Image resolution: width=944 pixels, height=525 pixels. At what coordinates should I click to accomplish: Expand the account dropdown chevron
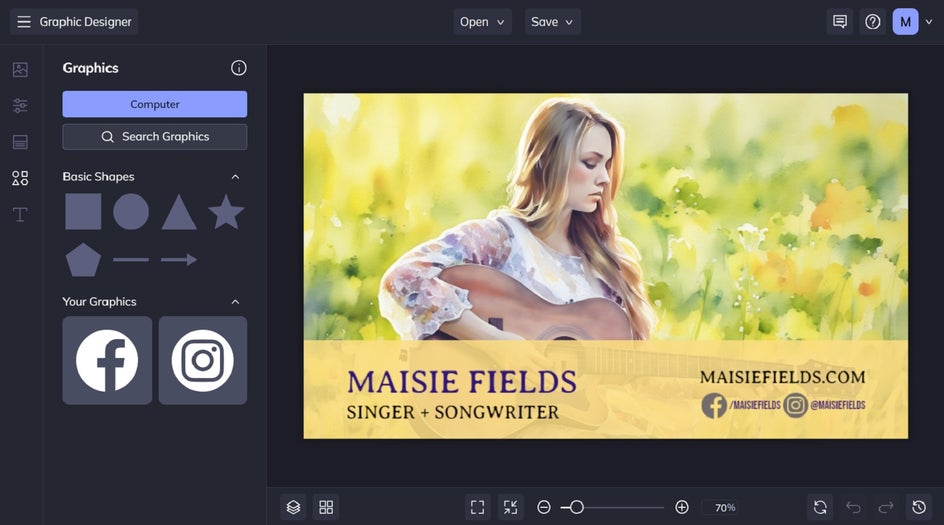tap(929, 22)
